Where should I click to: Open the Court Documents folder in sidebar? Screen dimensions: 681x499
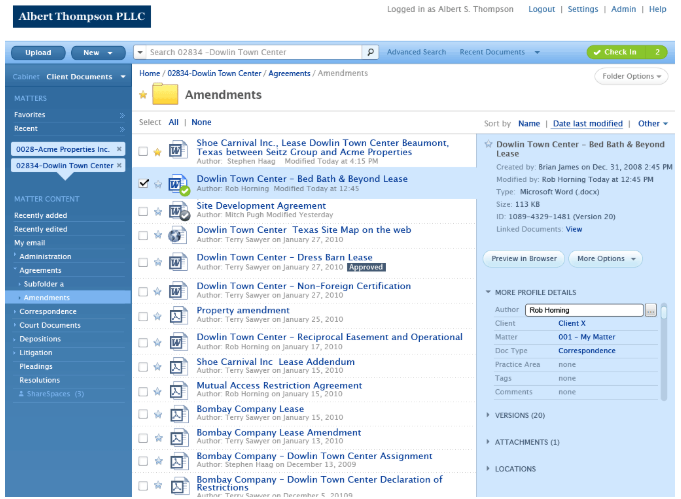click(x=50, y=325)
